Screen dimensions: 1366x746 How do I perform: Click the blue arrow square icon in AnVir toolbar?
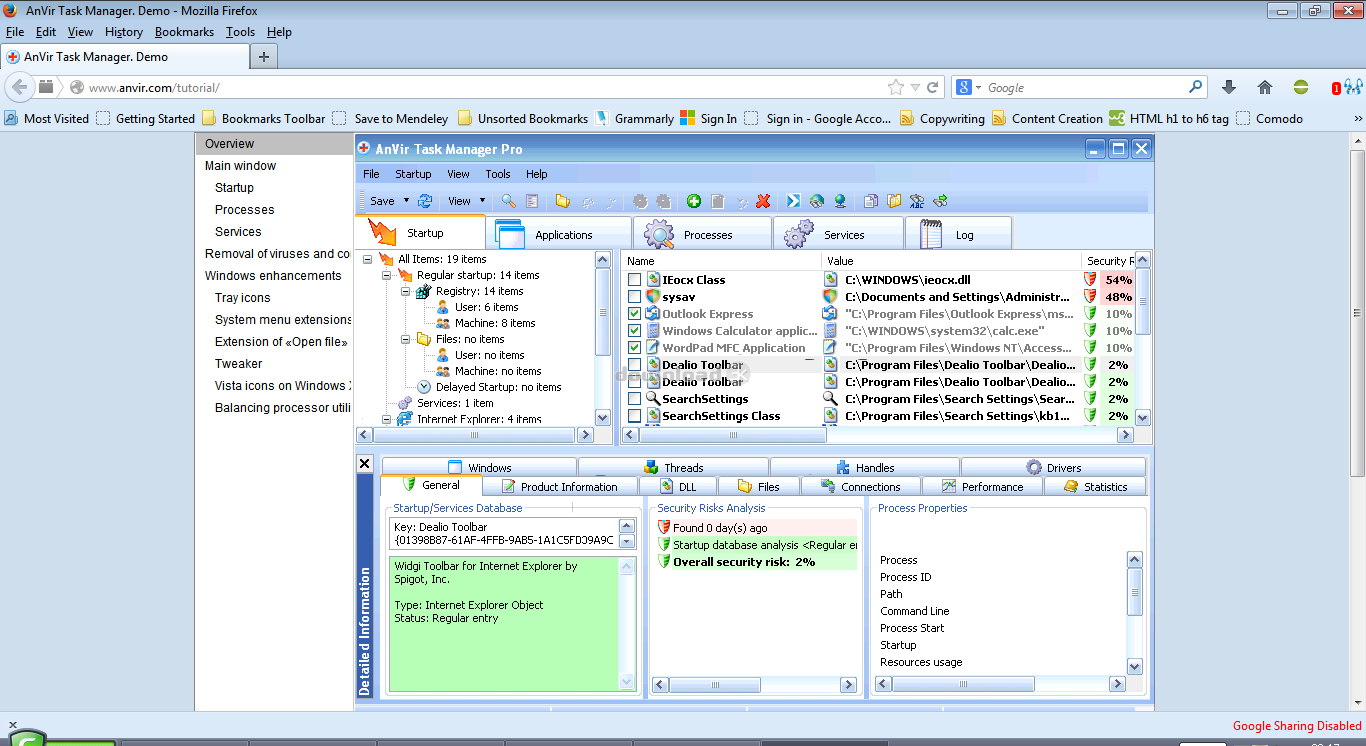[x=793, y=201]
